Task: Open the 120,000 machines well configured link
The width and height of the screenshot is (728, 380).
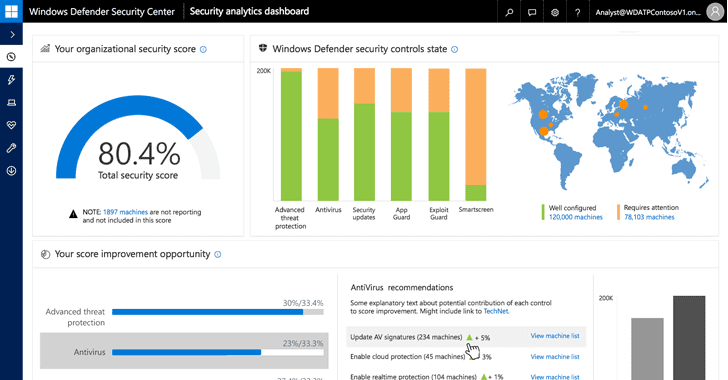Action: [576, 217]
